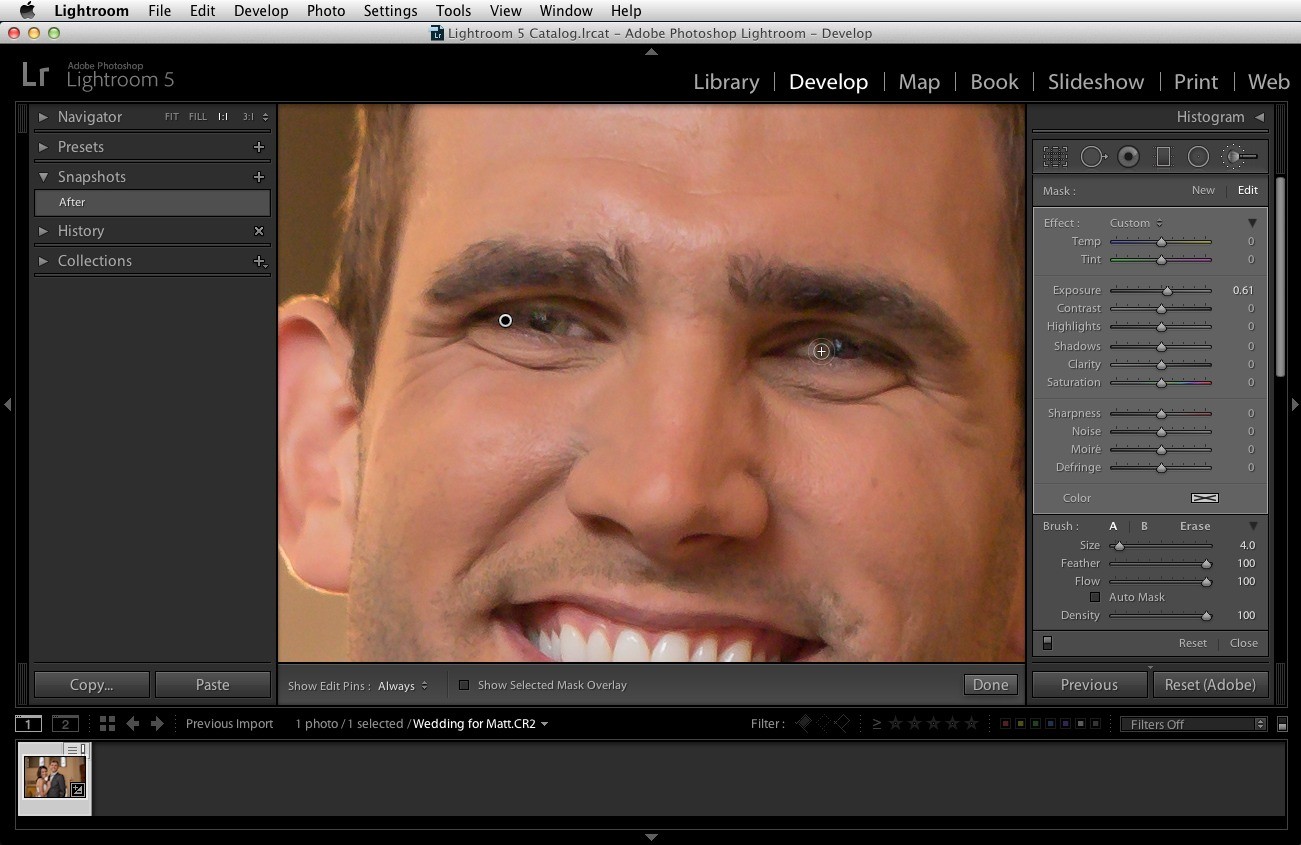Select the Adjustment Brush tool icon
This screenshot has height=845, width=1301.
tap(1240, 157)
